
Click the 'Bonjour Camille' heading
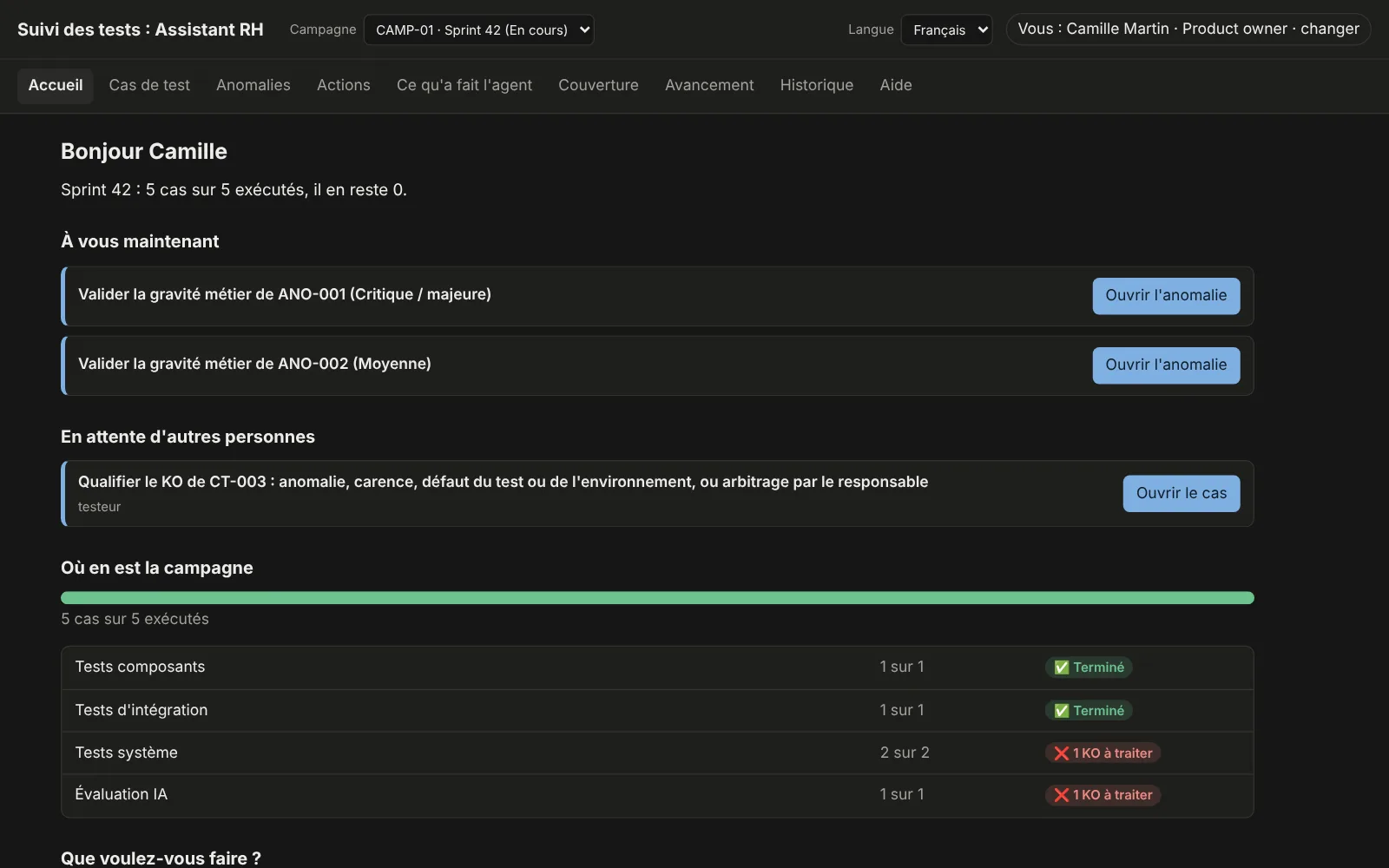[x=144, y=151]
